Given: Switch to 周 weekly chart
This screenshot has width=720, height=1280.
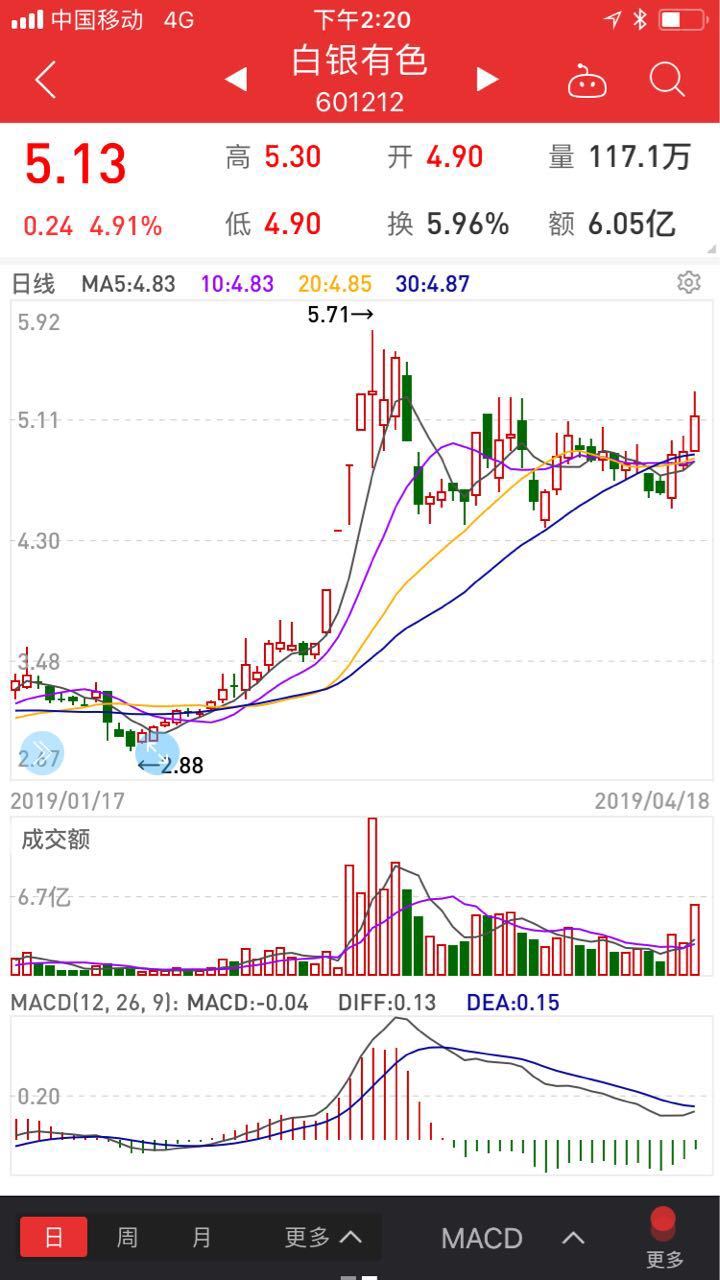Looking at the screenshot, I should 127,1237.
